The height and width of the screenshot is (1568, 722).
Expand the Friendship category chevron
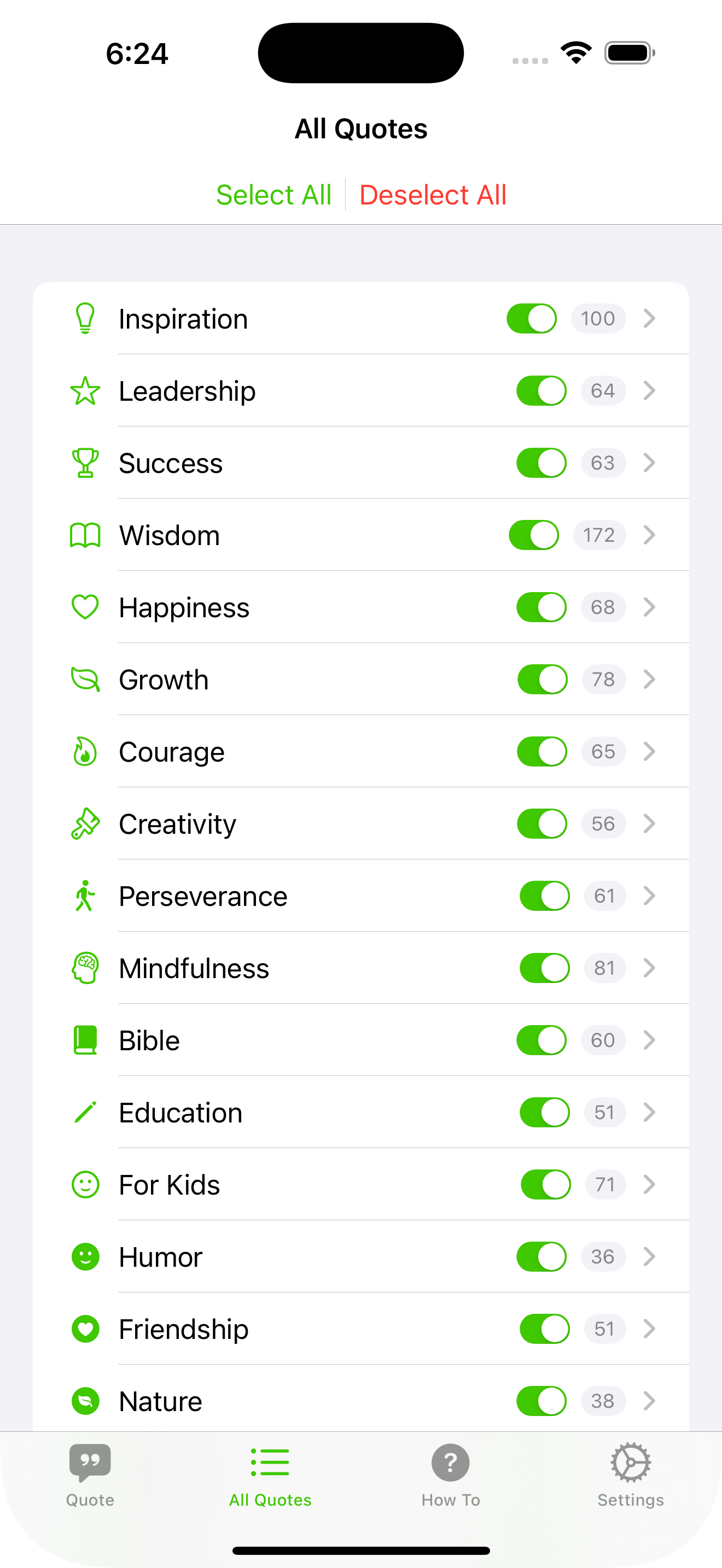[649, 1329]
